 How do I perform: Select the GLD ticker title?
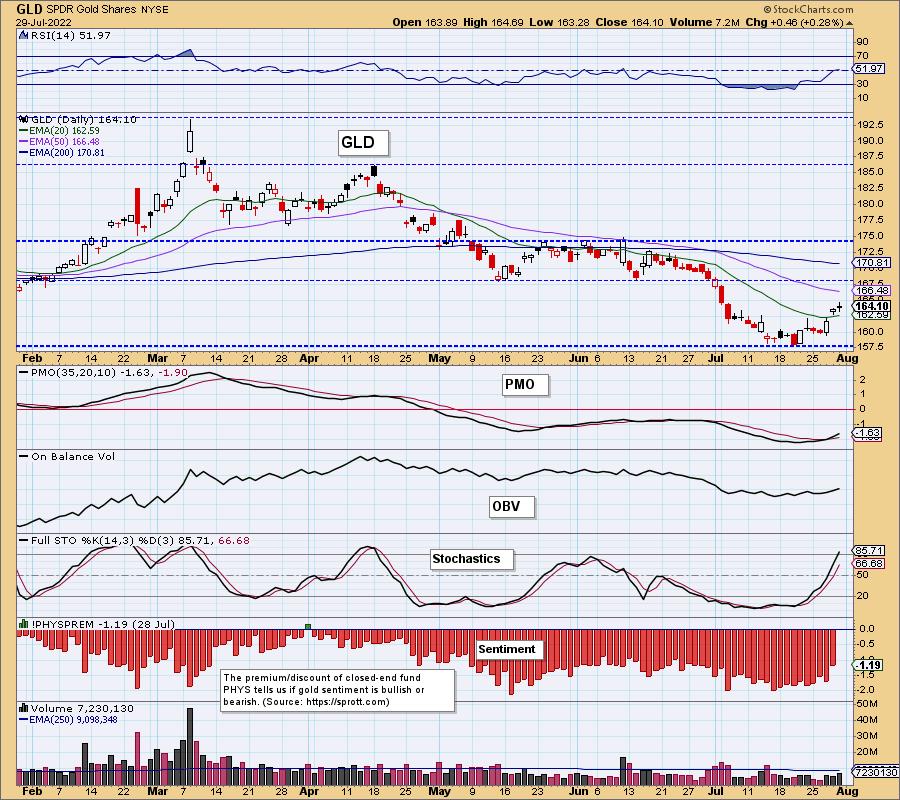29,9
